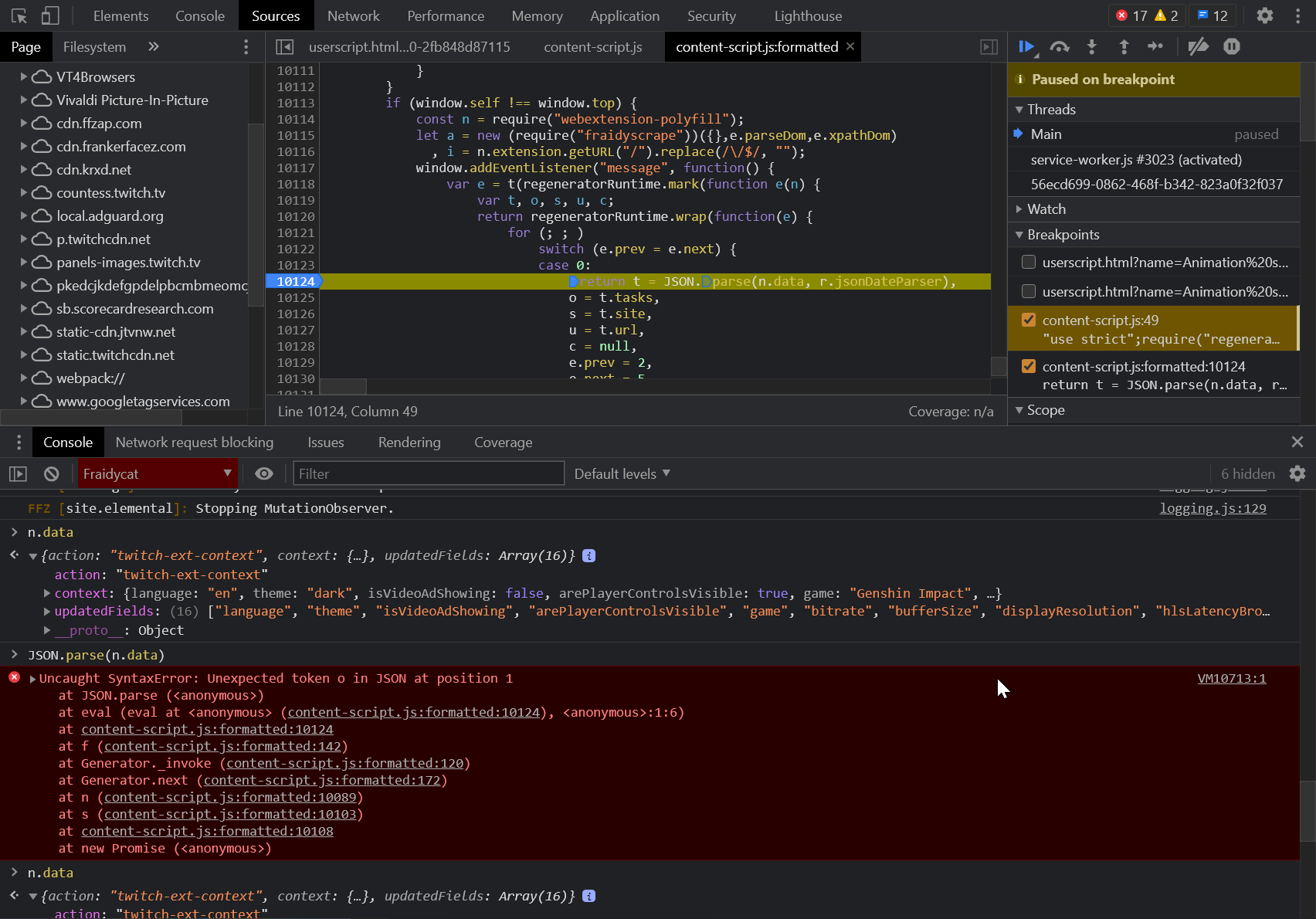Follow content-script.js:formatted:10089 stack link
The height and width of the screenshot is (919, 1316).
click(x=230, y=797)
